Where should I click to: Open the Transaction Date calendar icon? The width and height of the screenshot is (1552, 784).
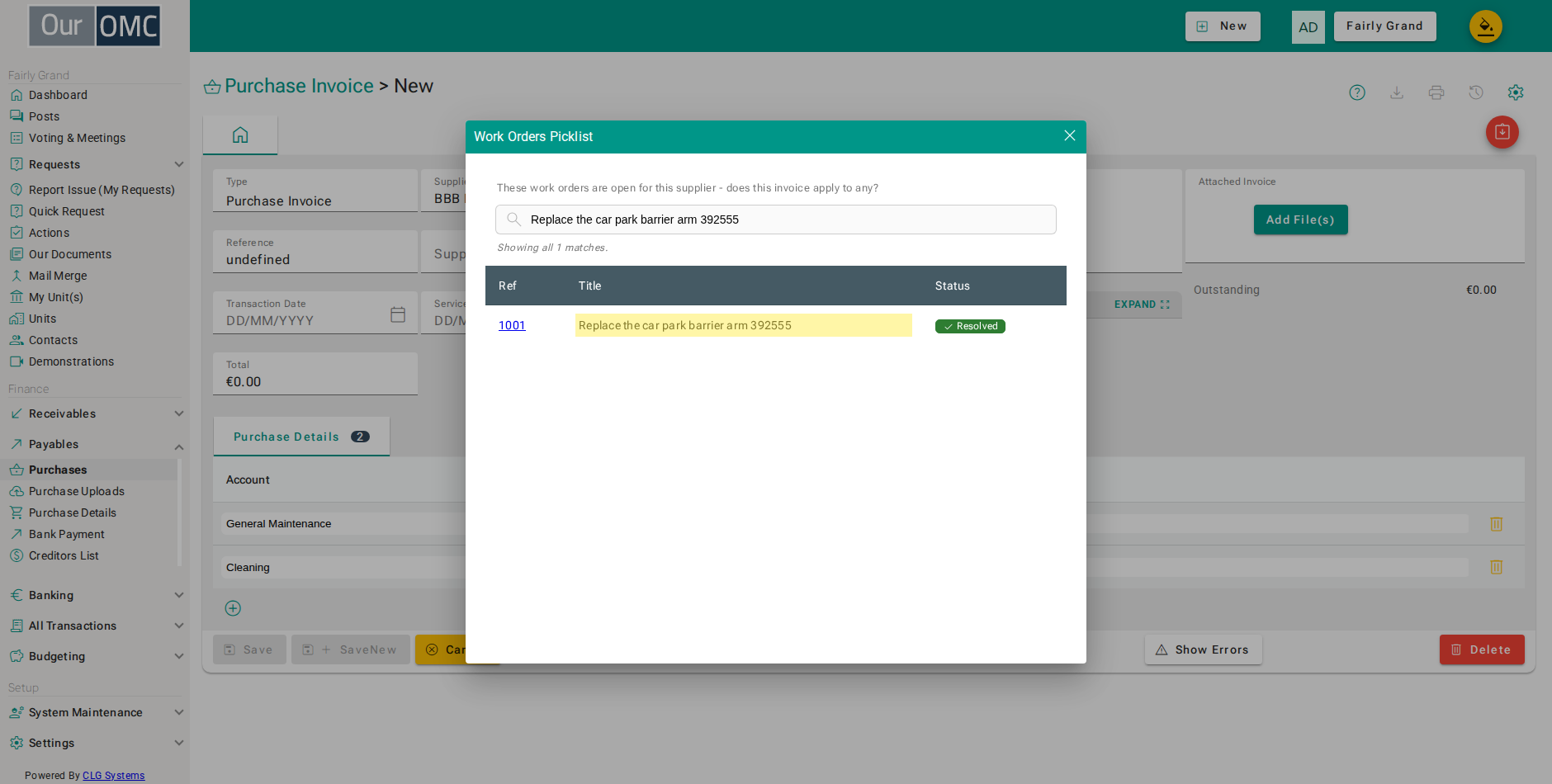pos(398,314)
